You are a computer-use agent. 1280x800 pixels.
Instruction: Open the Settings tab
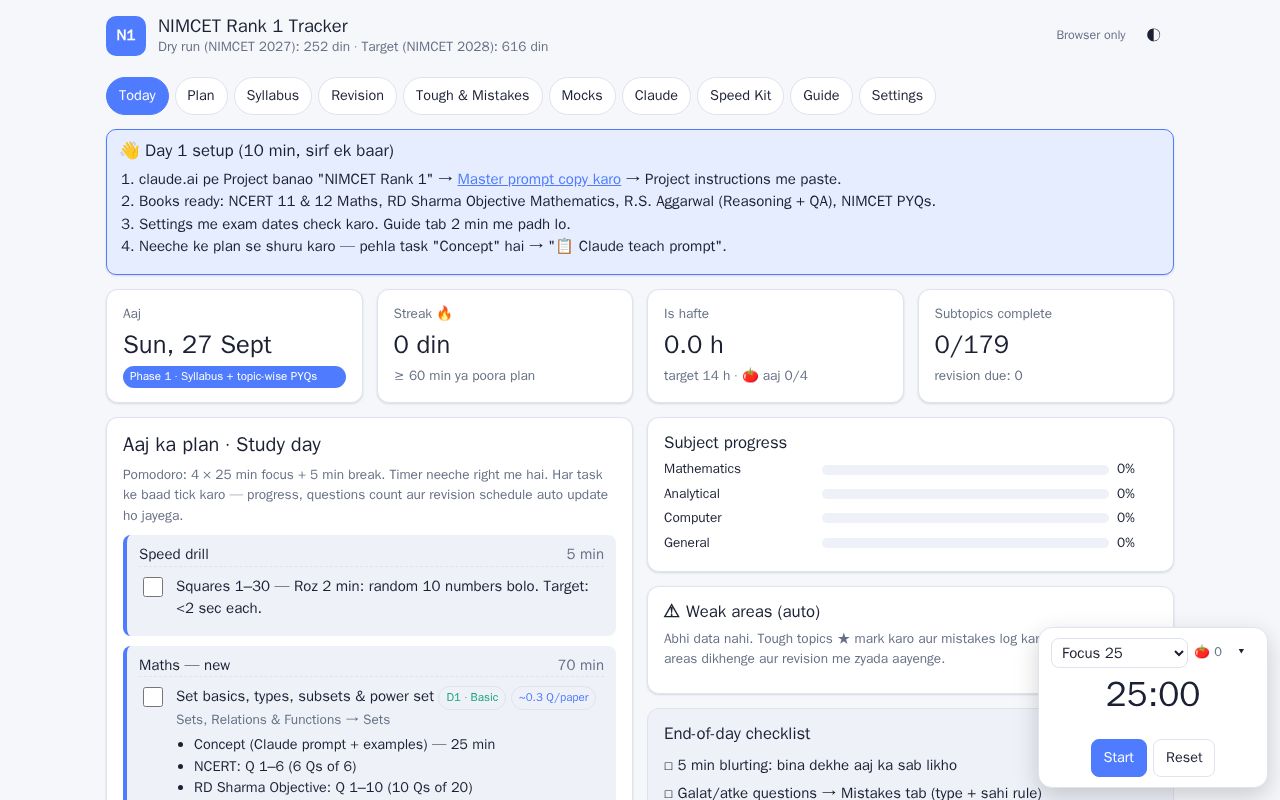pyautogui.click(x=897, y=96)
